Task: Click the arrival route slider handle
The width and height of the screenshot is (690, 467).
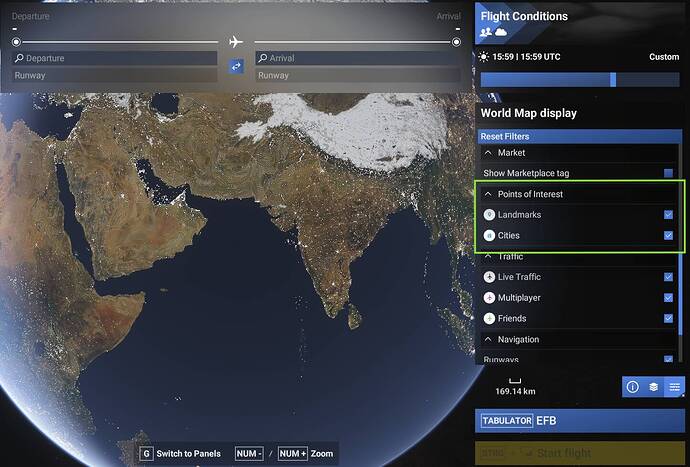Action: click(456, 42)
